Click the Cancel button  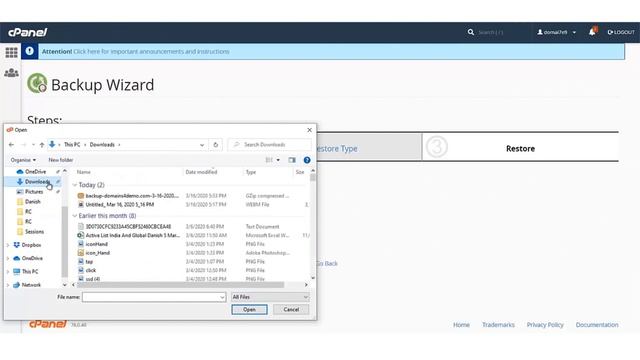pos(291,309)
